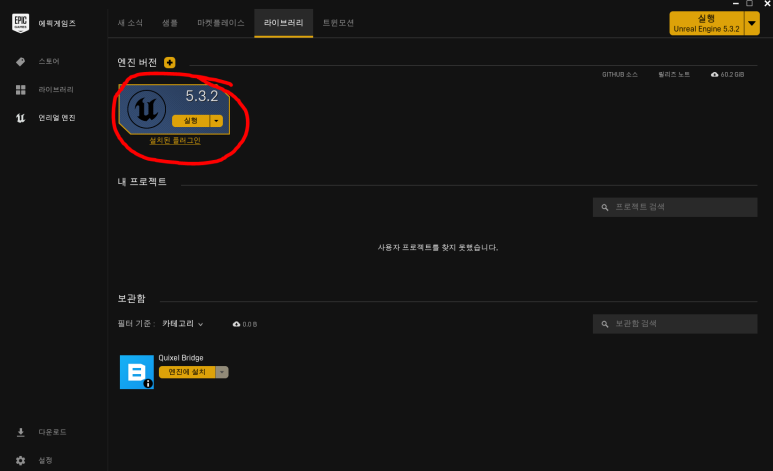
Task: Expand the Quixel Bridge install dropdown arrow
Action: click(x=222, y=372)
